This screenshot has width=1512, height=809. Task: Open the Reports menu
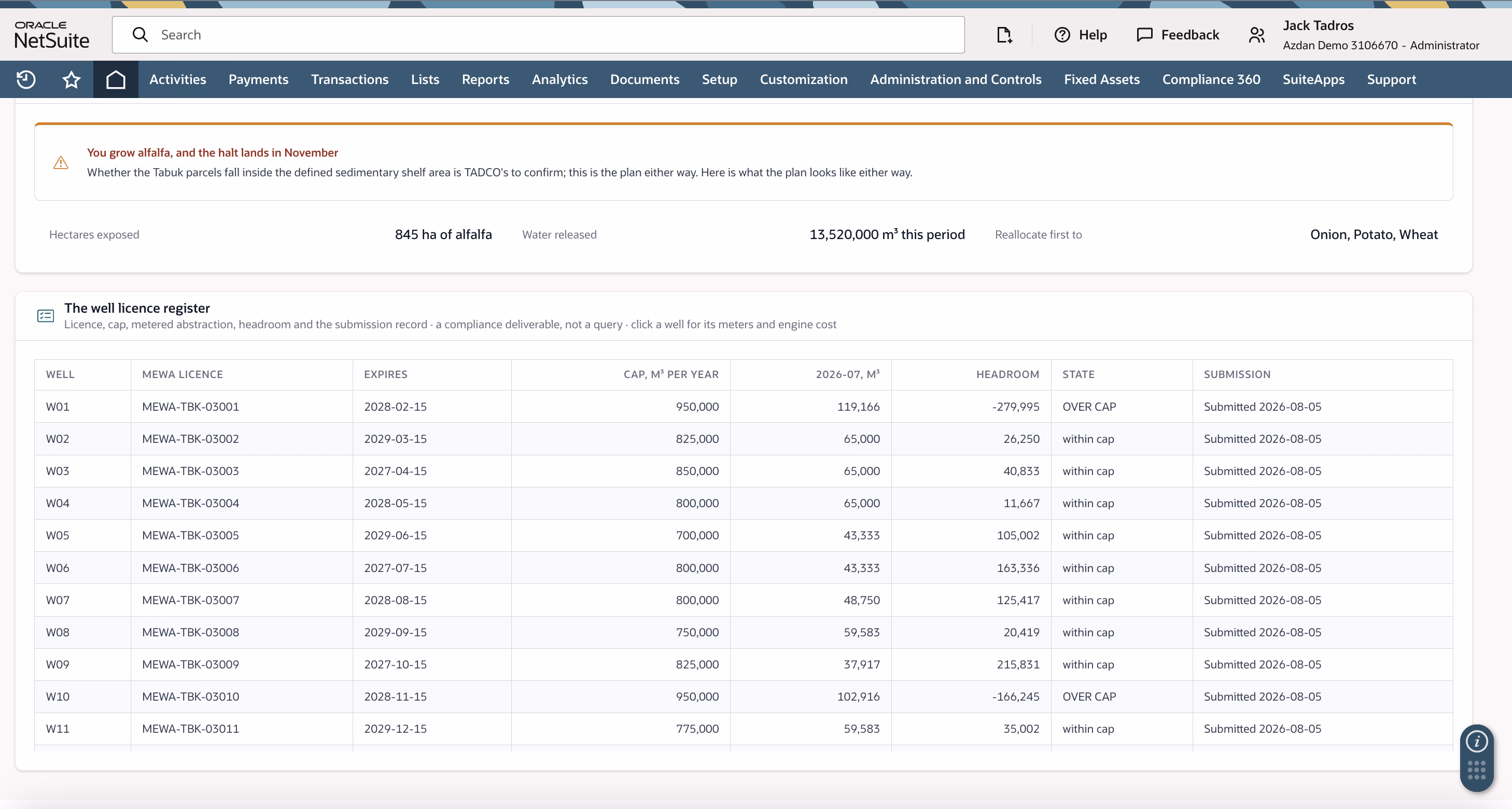(x=485, y=79)
